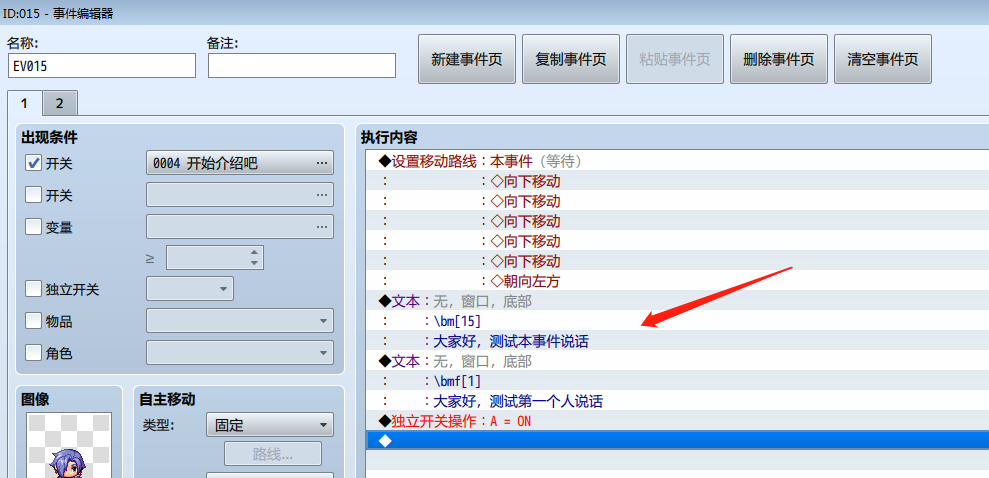The image size is (989, 478).
Task: Enable the 角色 condition checkbox
Action: [33, 353]
